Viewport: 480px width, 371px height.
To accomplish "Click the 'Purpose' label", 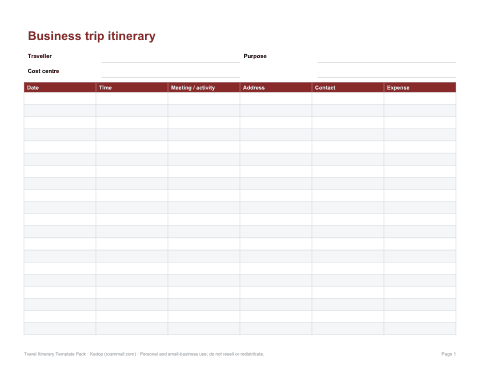I will pos(255,56).
